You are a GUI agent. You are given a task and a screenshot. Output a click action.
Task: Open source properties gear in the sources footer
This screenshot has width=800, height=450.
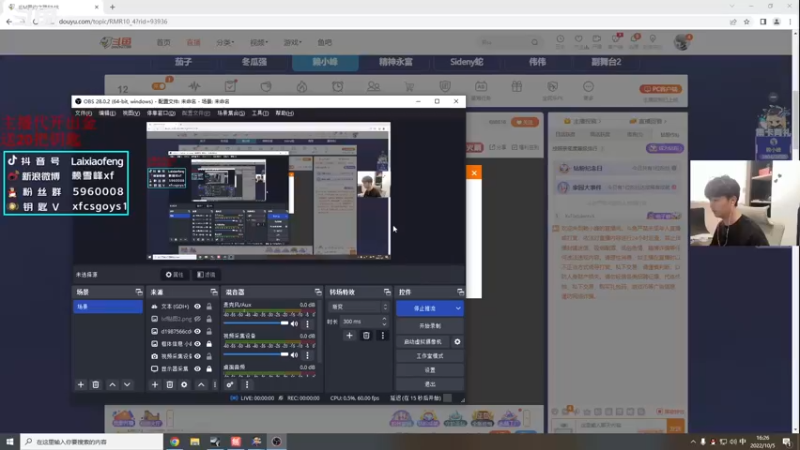click(184, 385)
